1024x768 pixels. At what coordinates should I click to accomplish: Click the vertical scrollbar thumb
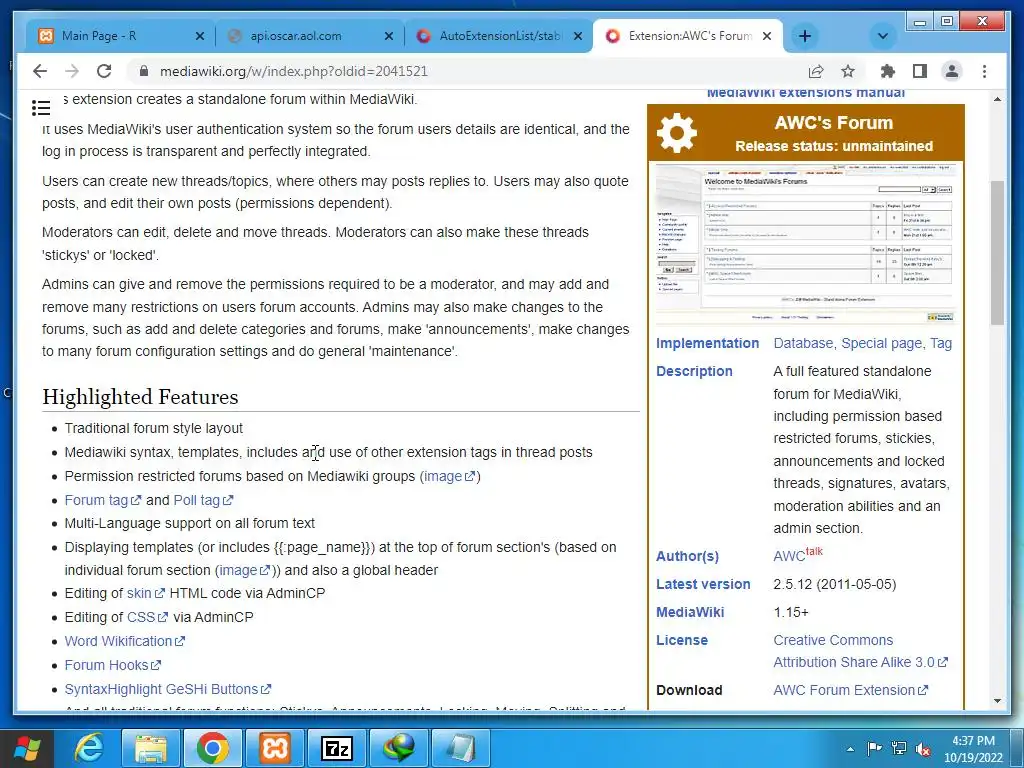[997, 253]
